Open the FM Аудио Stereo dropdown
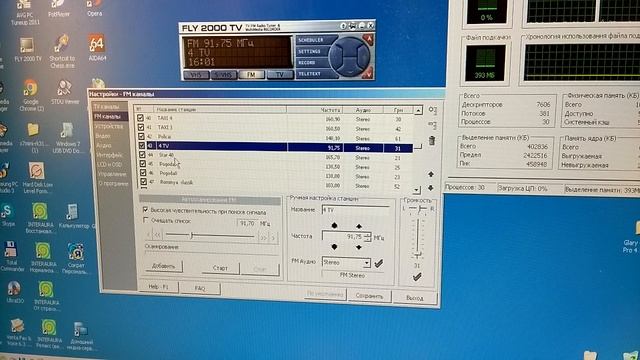The image size is (640, 360). tap(367, 263)
